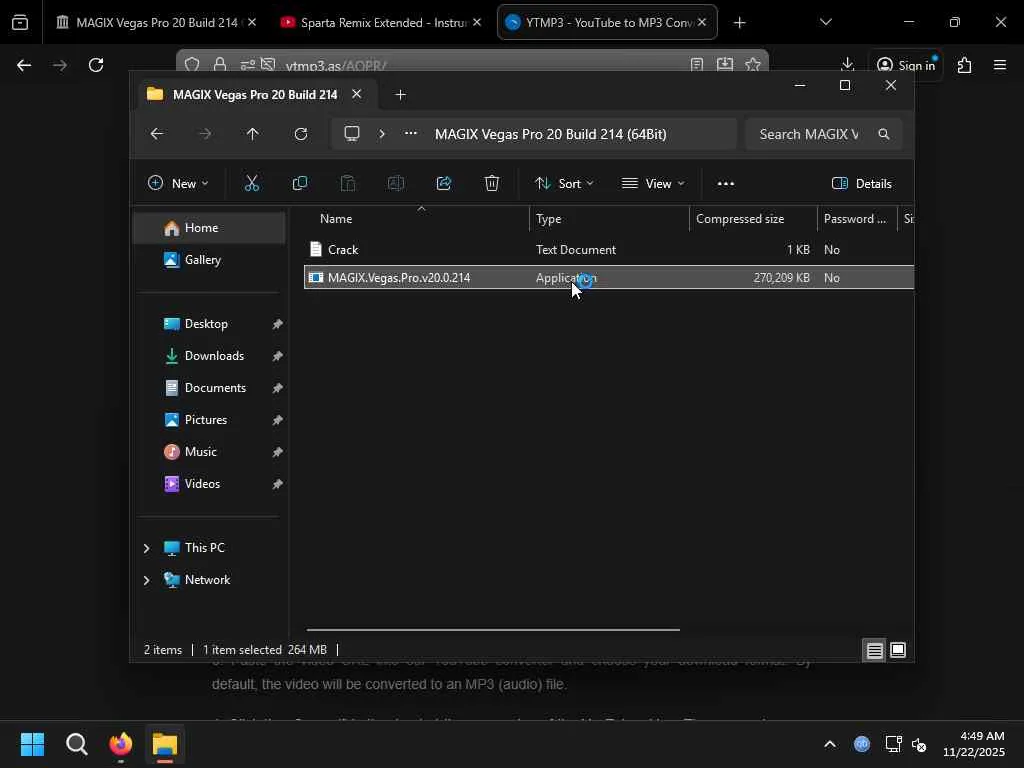Add a new File Explorer tab

pos(400,95)
